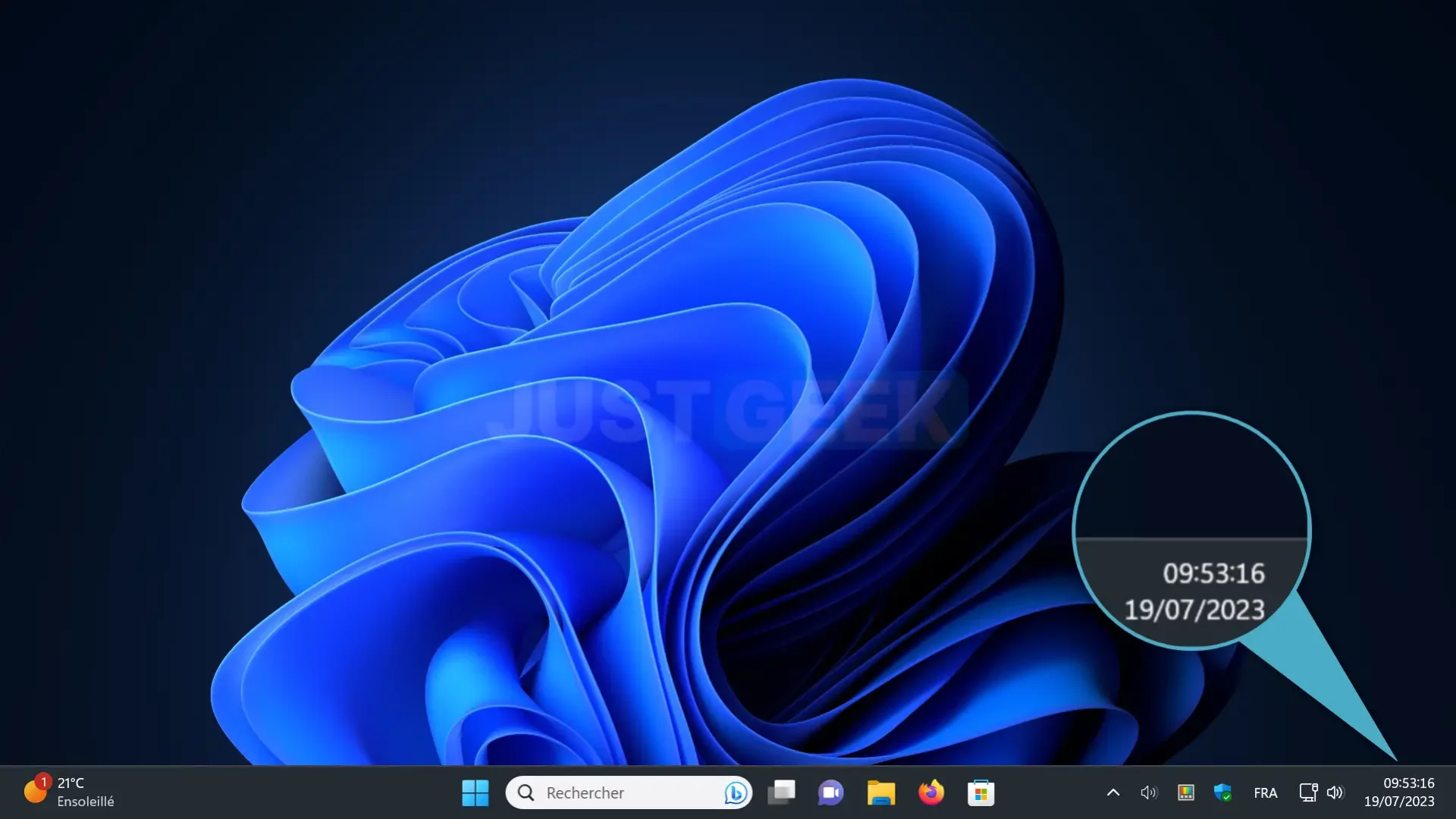Image resolution: width=1456 pixels, height=819 pixels.
Task: Open the PowerToys tray icon
Action: click(1186, 793)
